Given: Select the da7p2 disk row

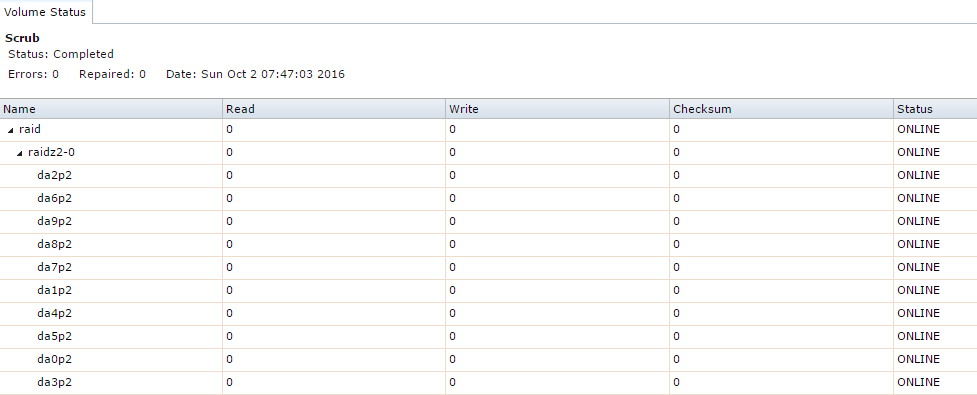Looking at the screenshot, I should tap(488, 267).
